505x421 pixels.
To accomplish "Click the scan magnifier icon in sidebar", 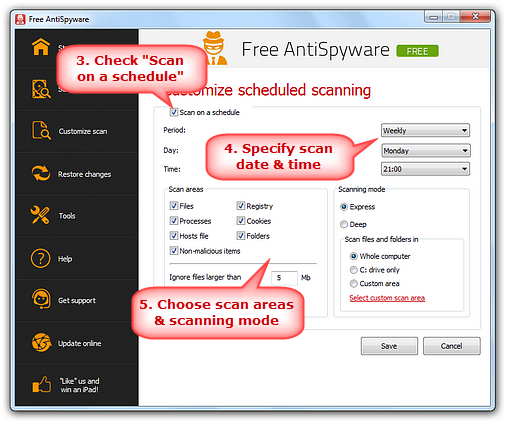I will pyautogui.click(x=41, y=89).
